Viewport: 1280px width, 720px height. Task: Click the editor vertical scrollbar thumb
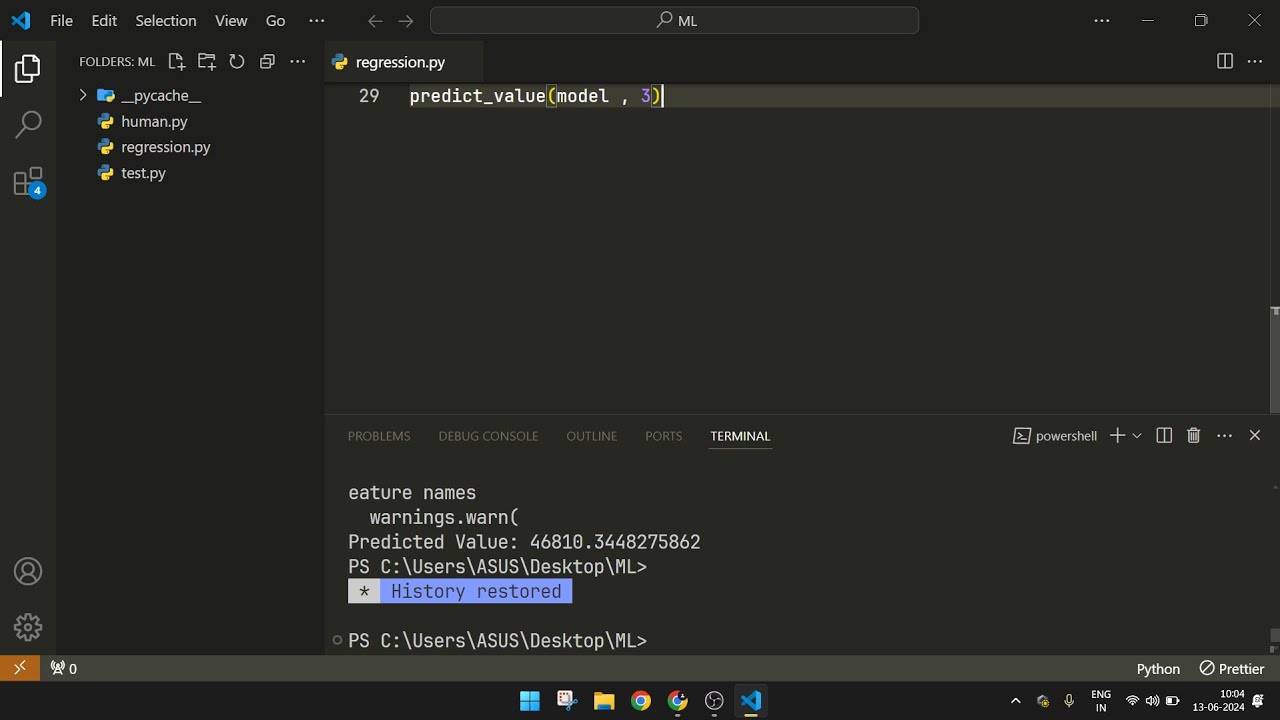click(x=1275, y=360)
